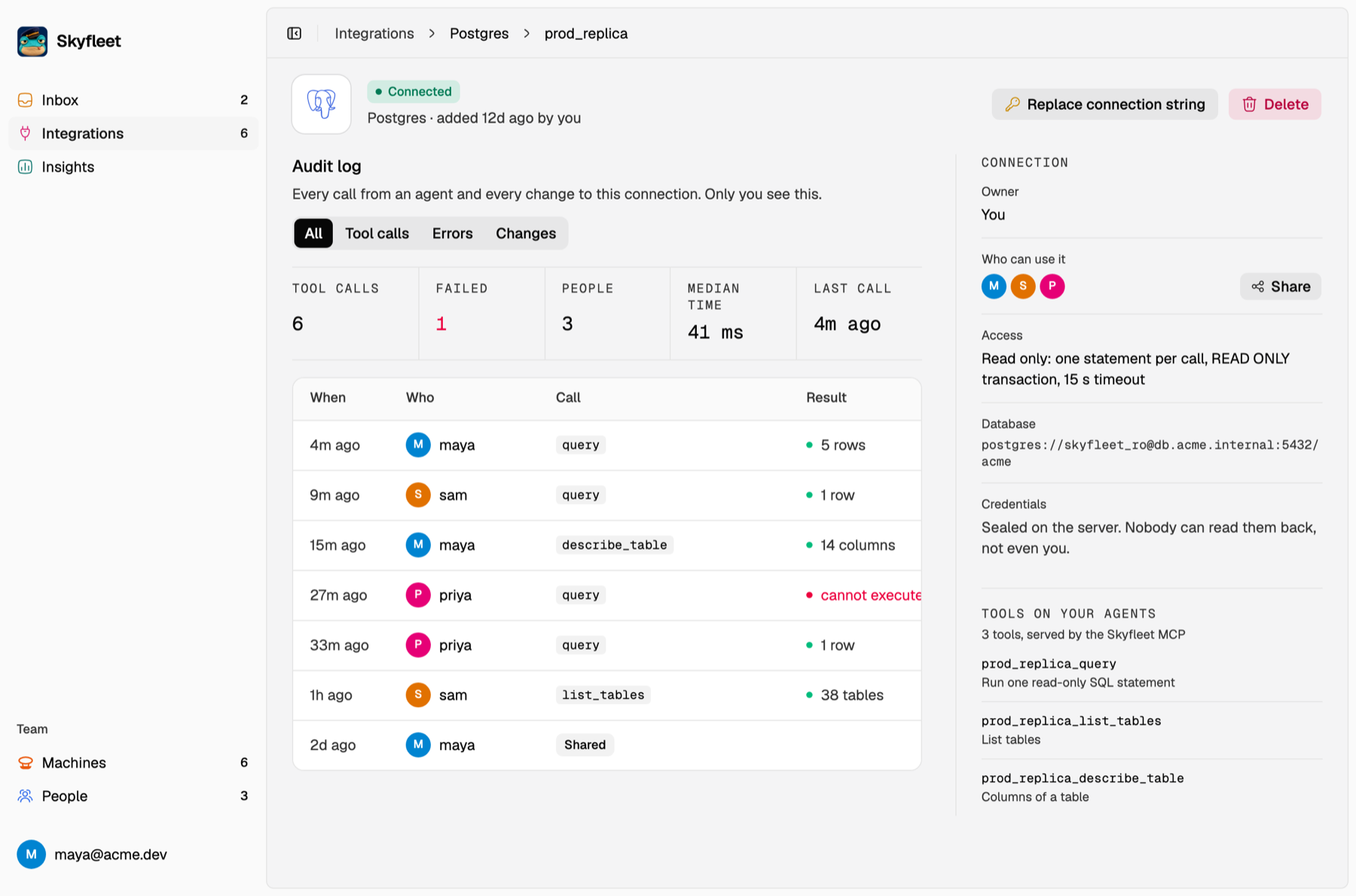
Task: Open People under Team
Action: coord(133,796)
